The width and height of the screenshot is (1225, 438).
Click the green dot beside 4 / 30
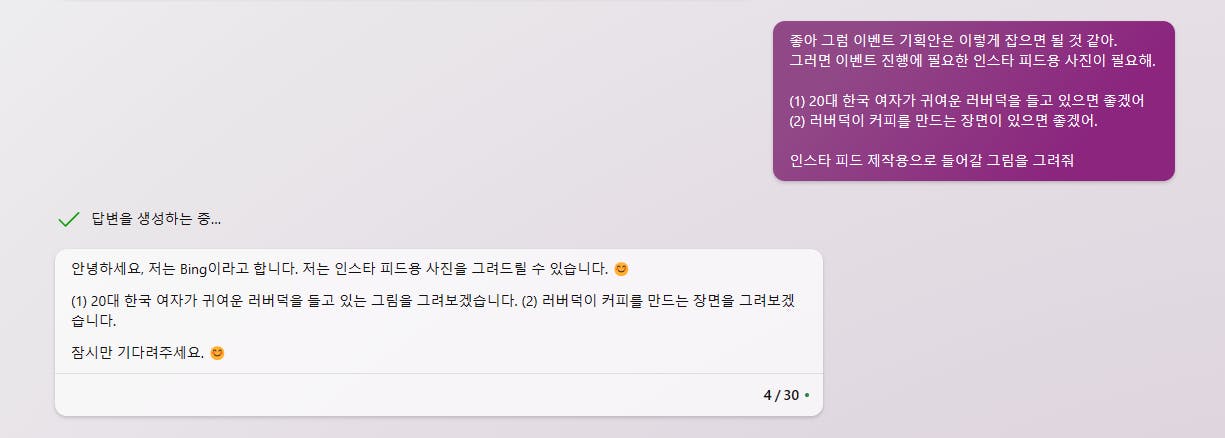(x=807, y=396)
